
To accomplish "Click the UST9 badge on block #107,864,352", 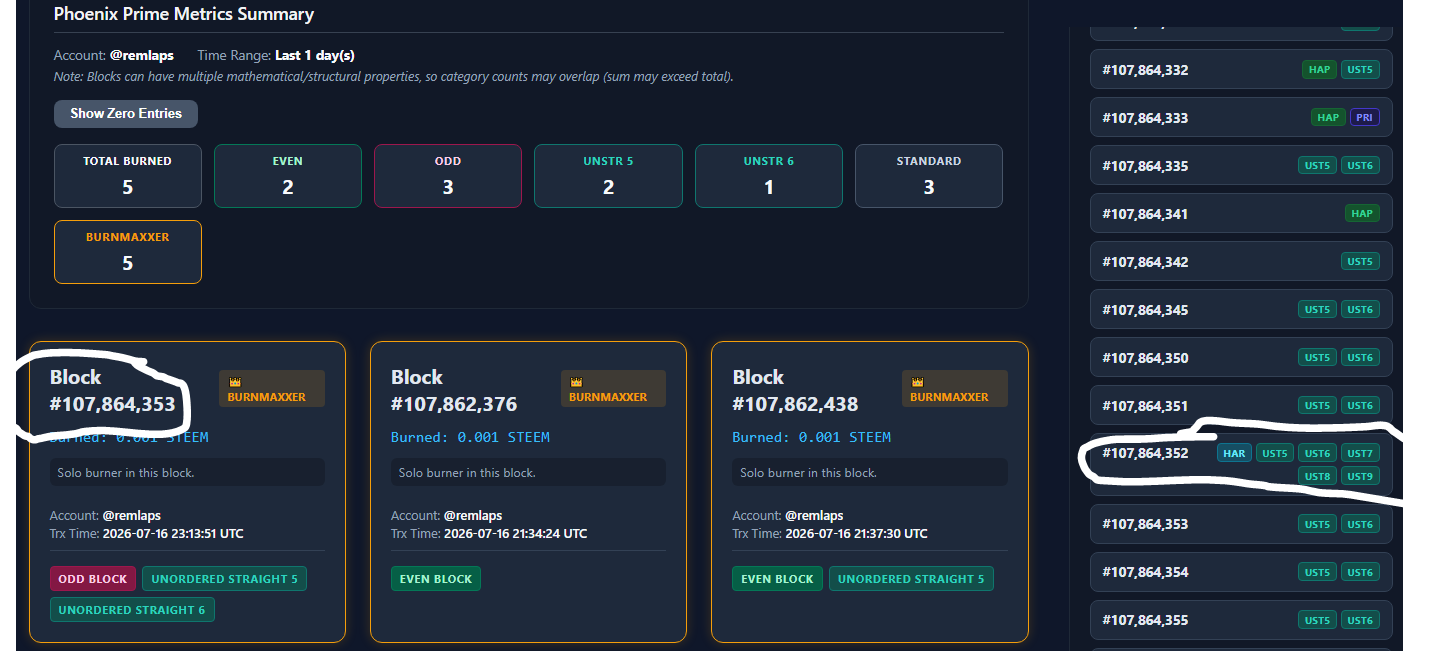I will coord(1360,476).
